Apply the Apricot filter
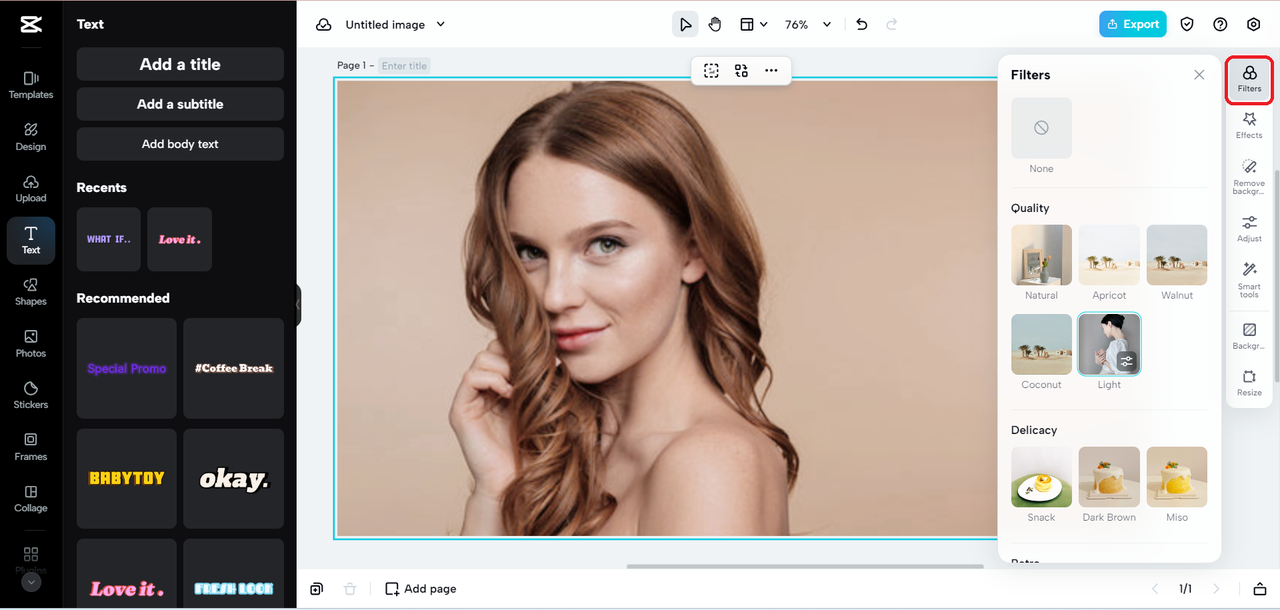 tap(1109, 255)
